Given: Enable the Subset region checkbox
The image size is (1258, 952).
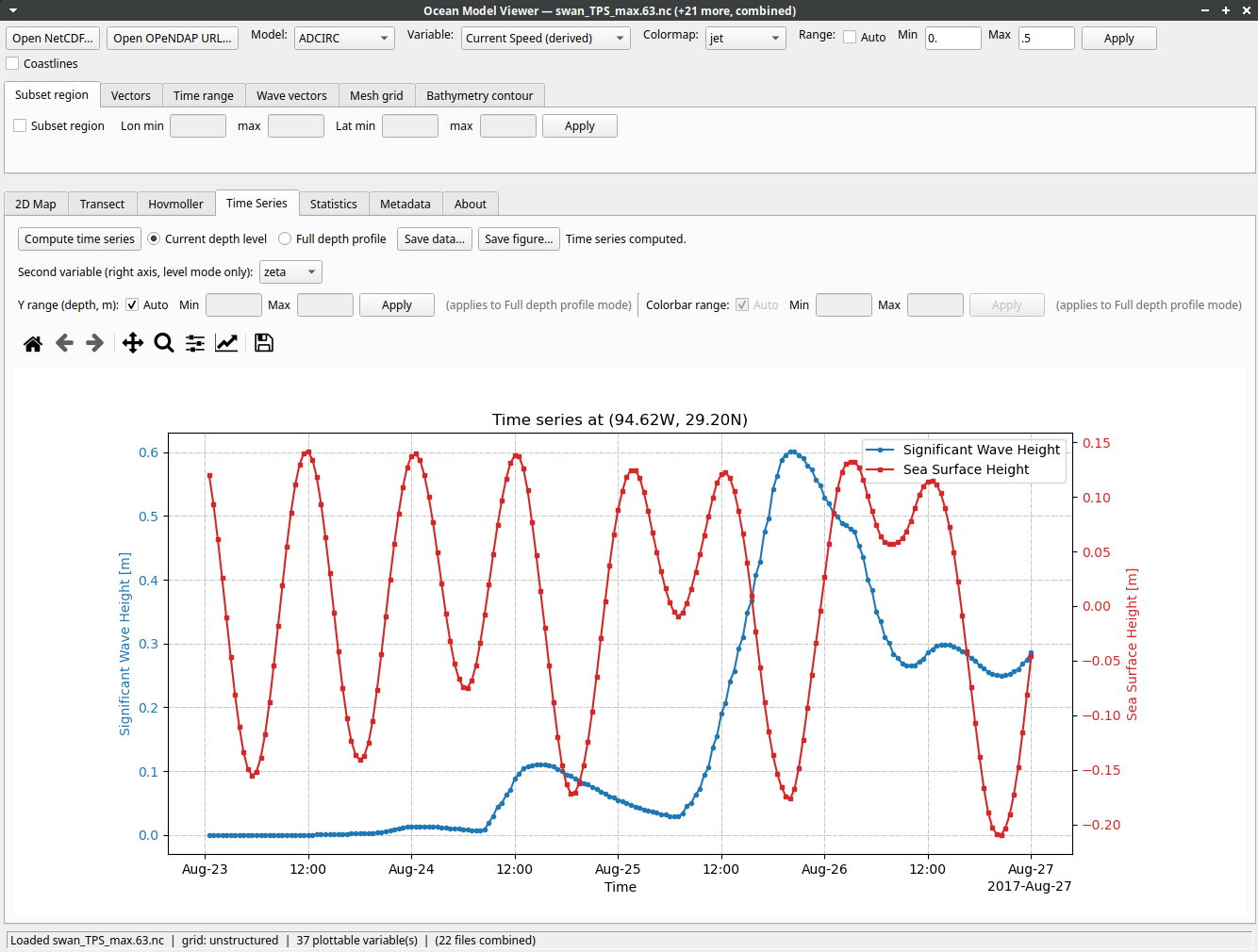Looking at the screenshot, I should coord(20,125).
